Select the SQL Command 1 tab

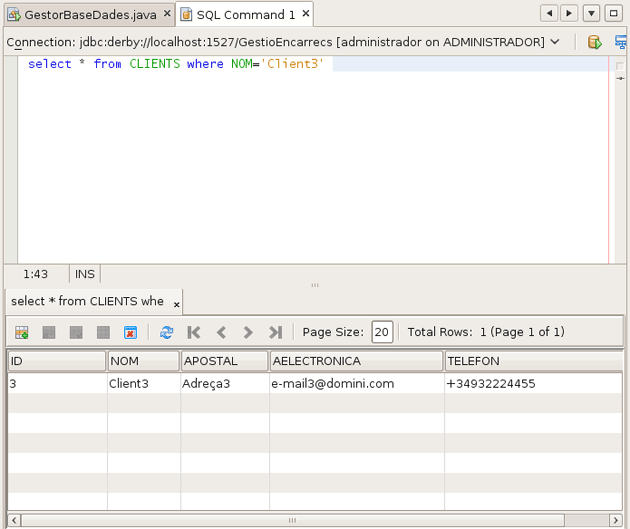(245, 15)
